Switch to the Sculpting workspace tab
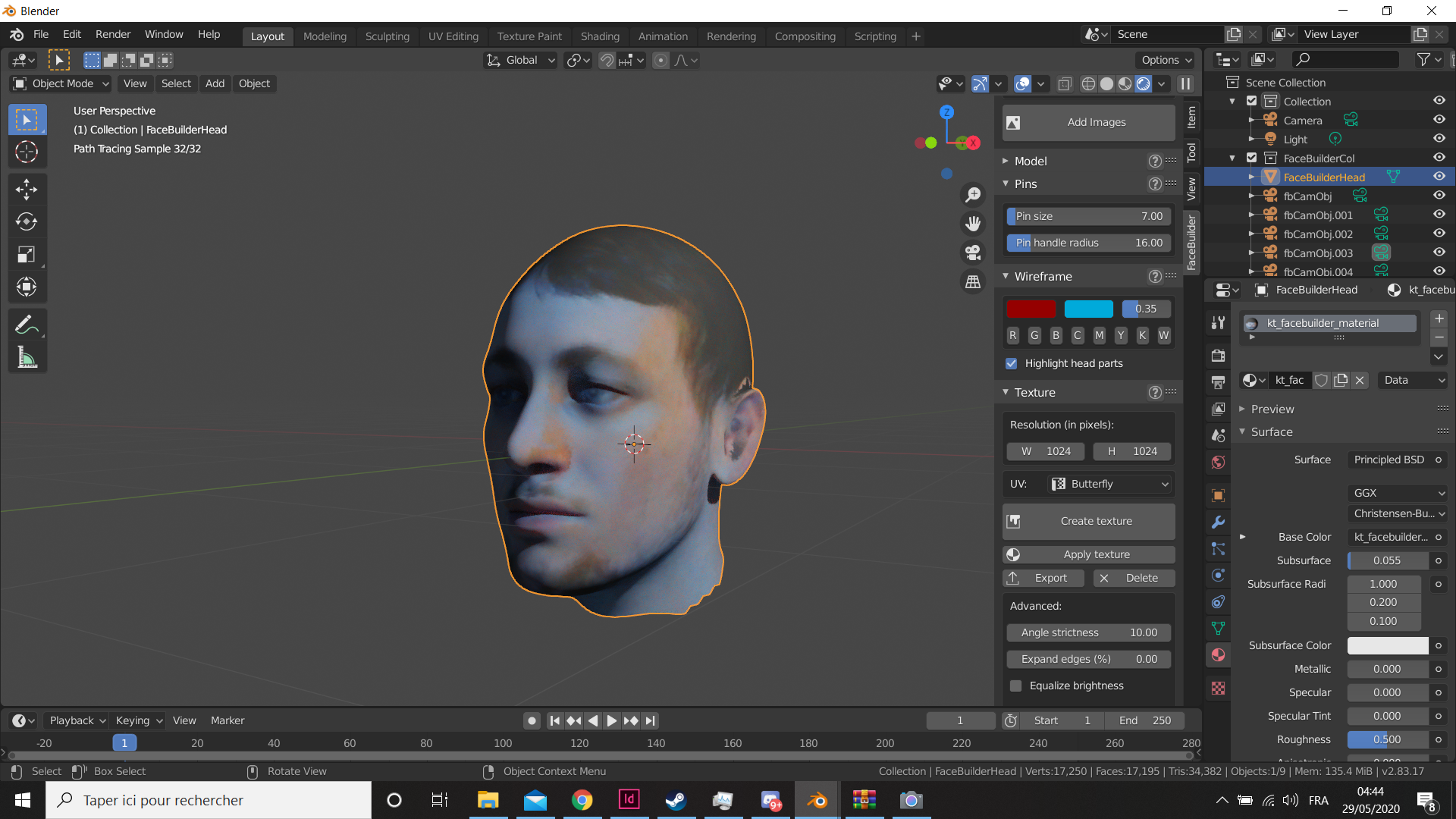 point(387,36)
